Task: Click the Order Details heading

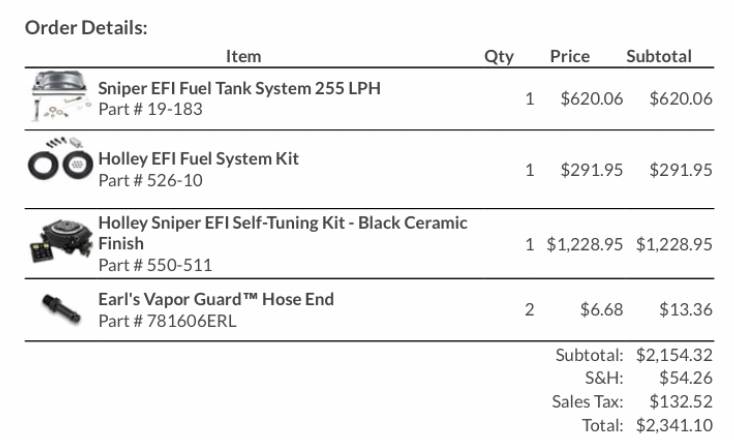Action: 86,28
